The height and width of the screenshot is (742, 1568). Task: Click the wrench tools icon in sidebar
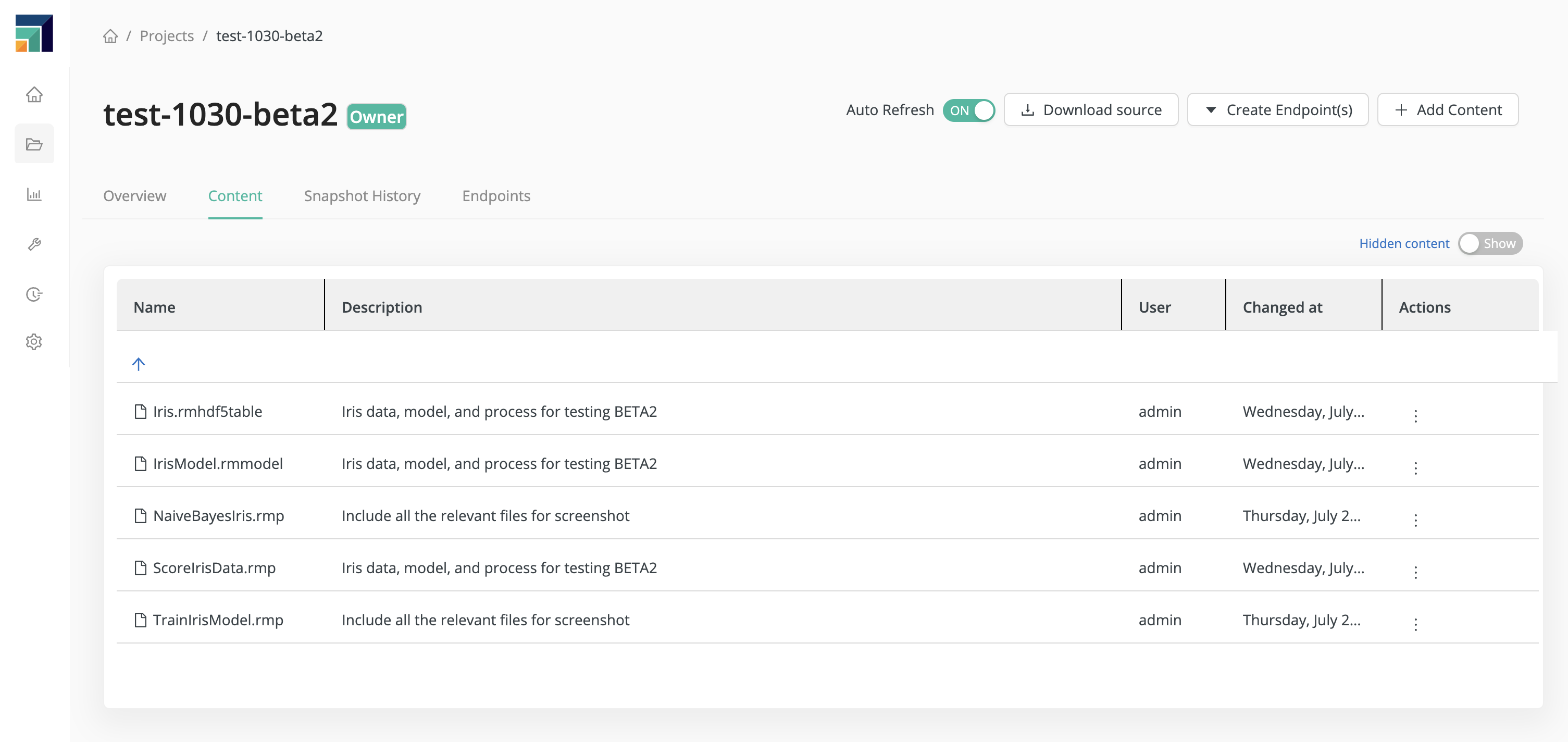[34, 244]
